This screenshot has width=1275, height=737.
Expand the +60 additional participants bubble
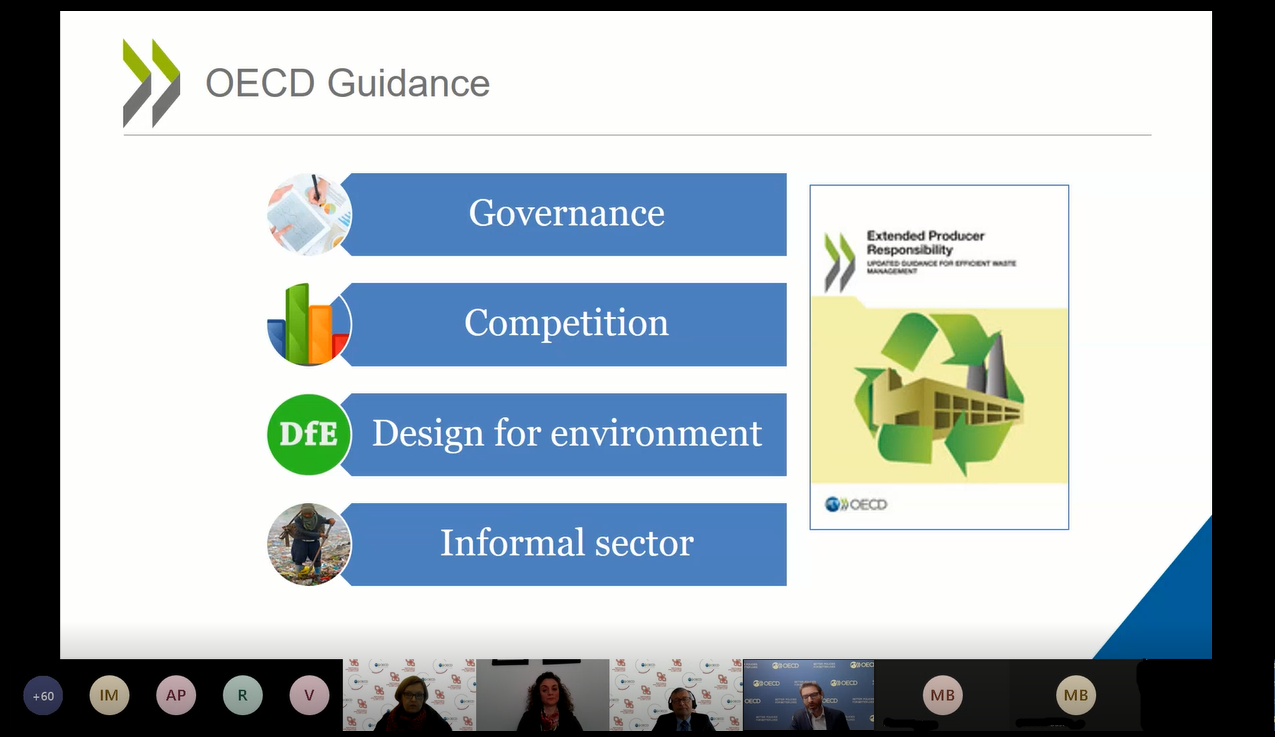[x=43, y=696]
